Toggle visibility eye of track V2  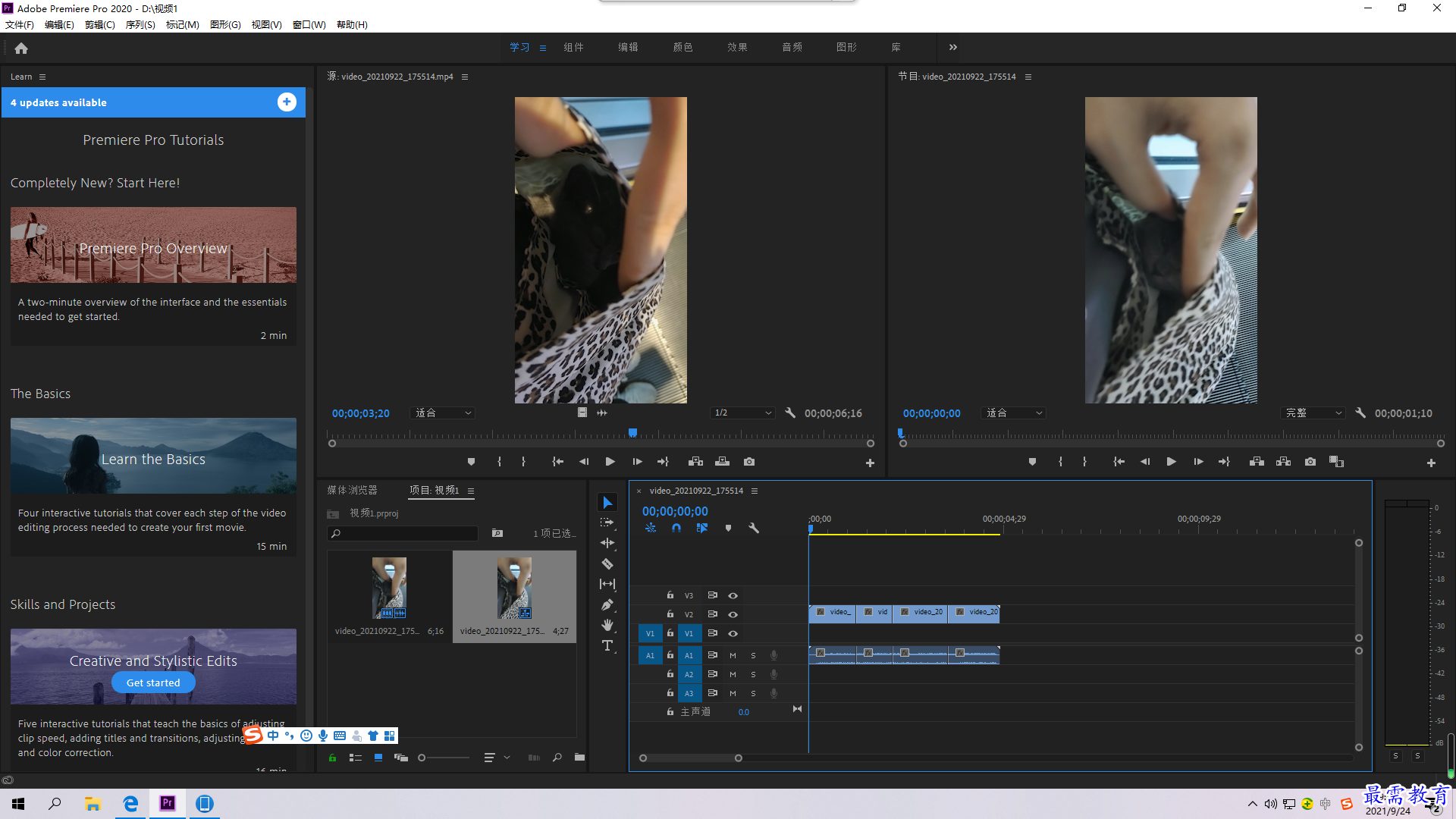(x=733, y=615)
